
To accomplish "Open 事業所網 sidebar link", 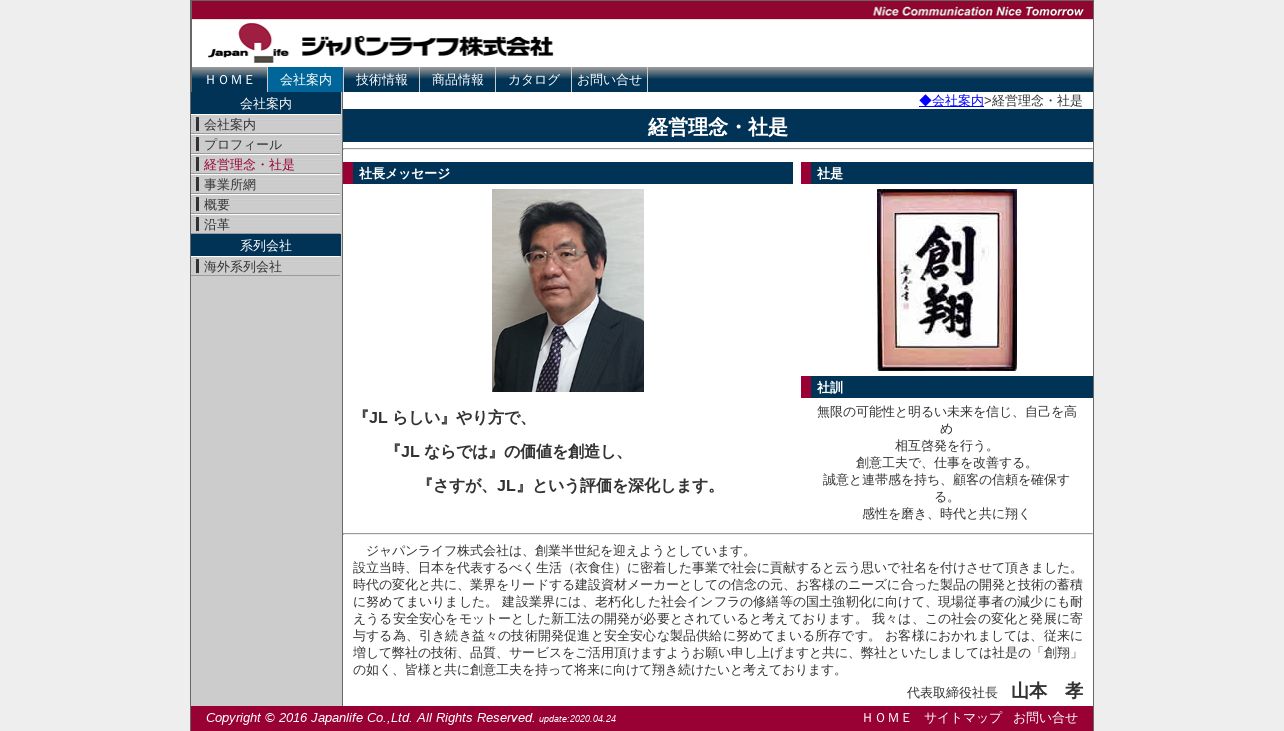I will (266, 185).
